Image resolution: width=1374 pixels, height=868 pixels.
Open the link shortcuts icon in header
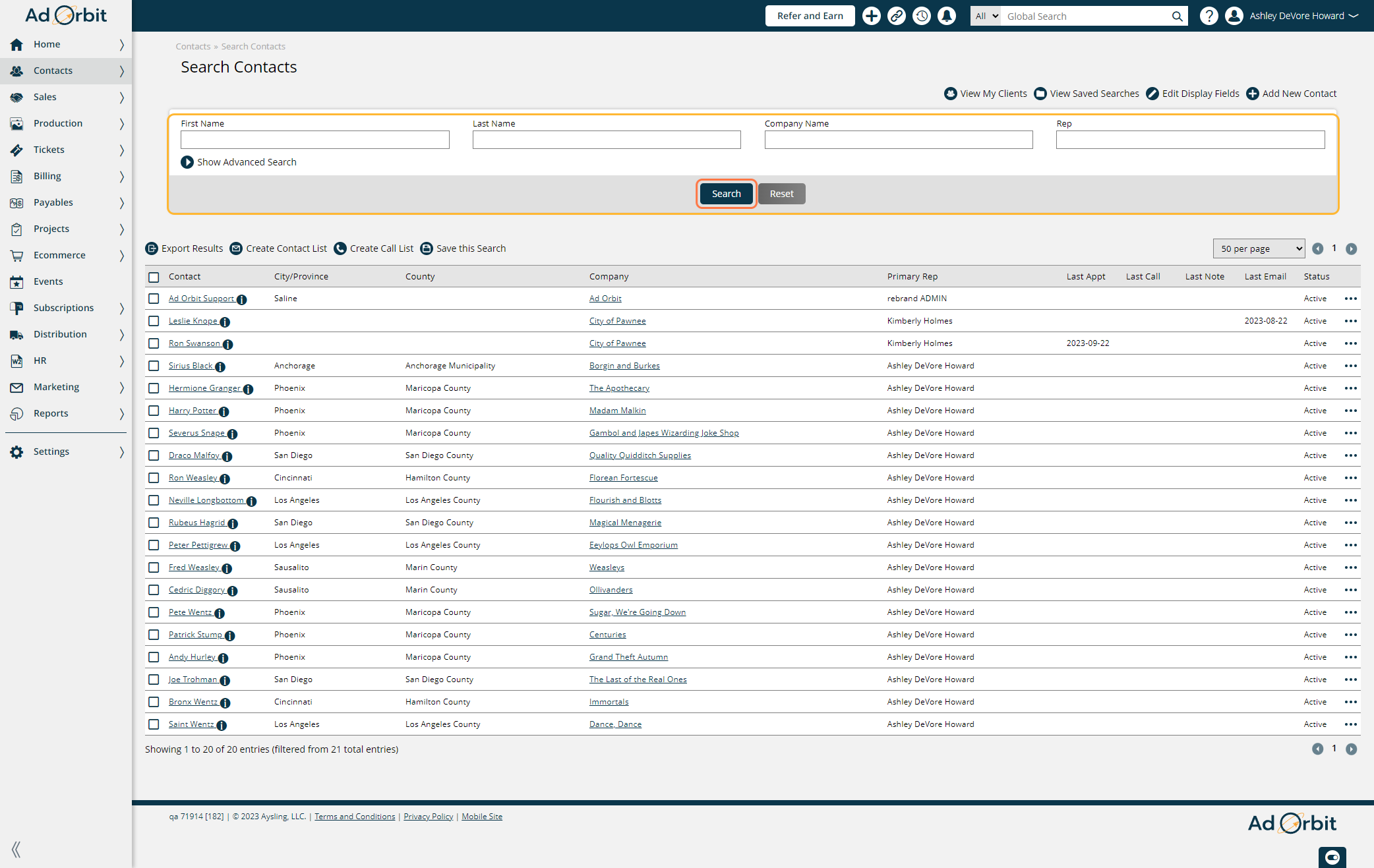click(897, 16)
